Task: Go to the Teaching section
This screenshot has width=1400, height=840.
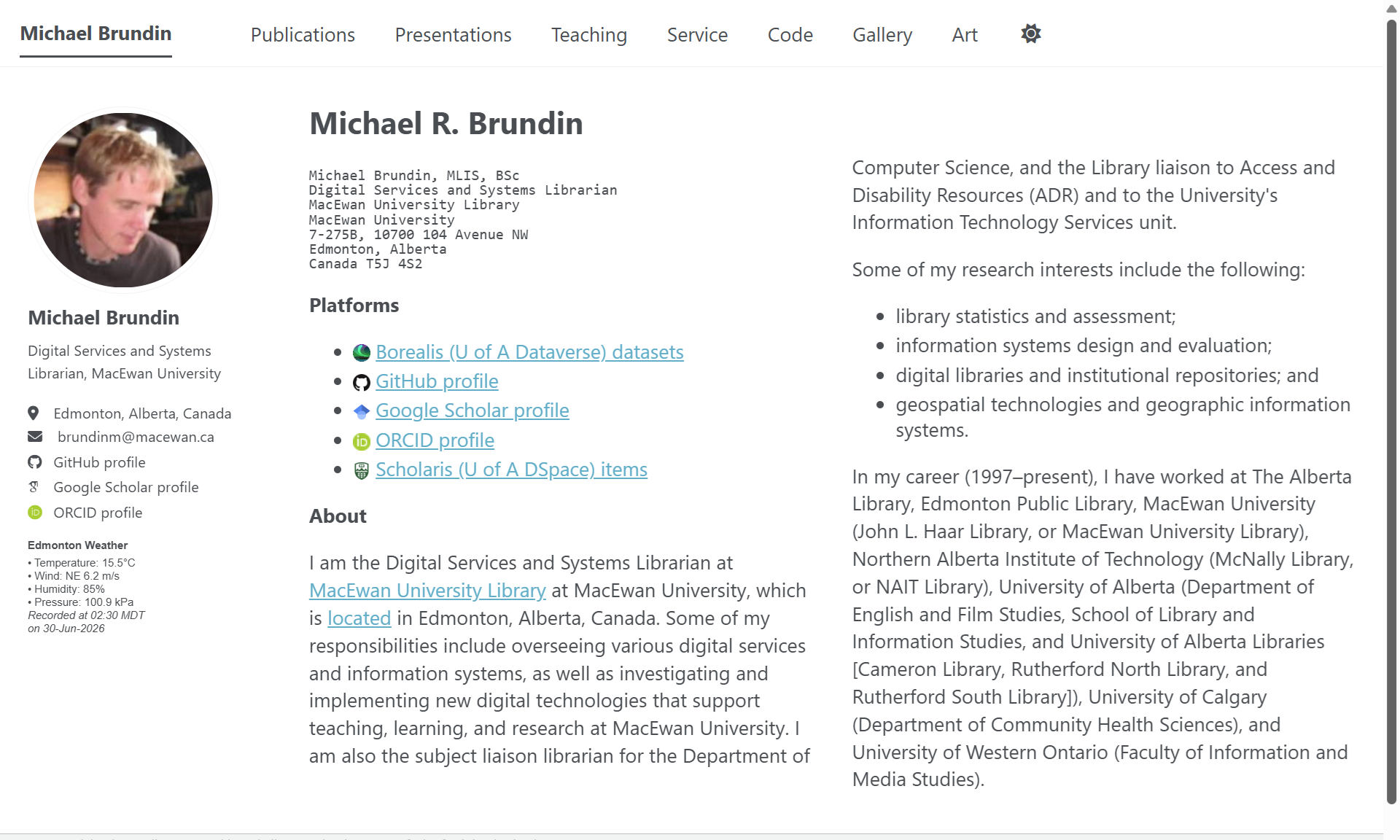Action: (589, 34)
